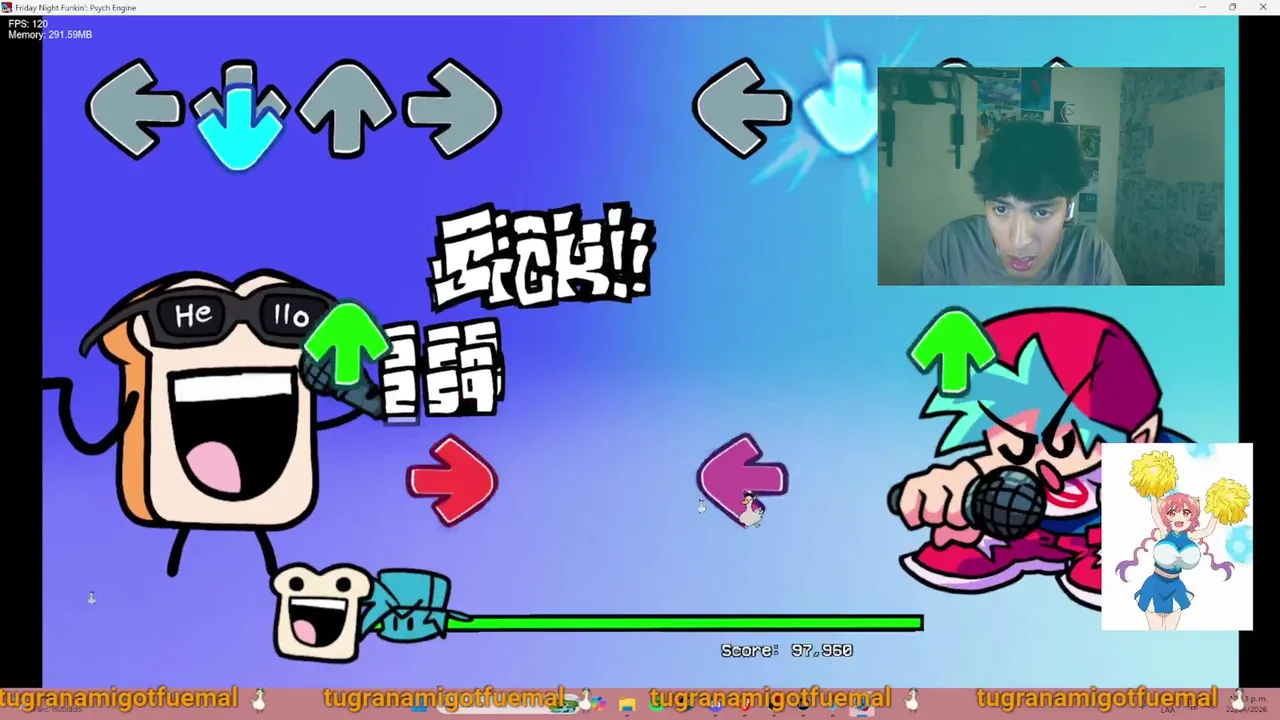
Task: Click the red right arrow note
Action: click(x=452, y=481)
